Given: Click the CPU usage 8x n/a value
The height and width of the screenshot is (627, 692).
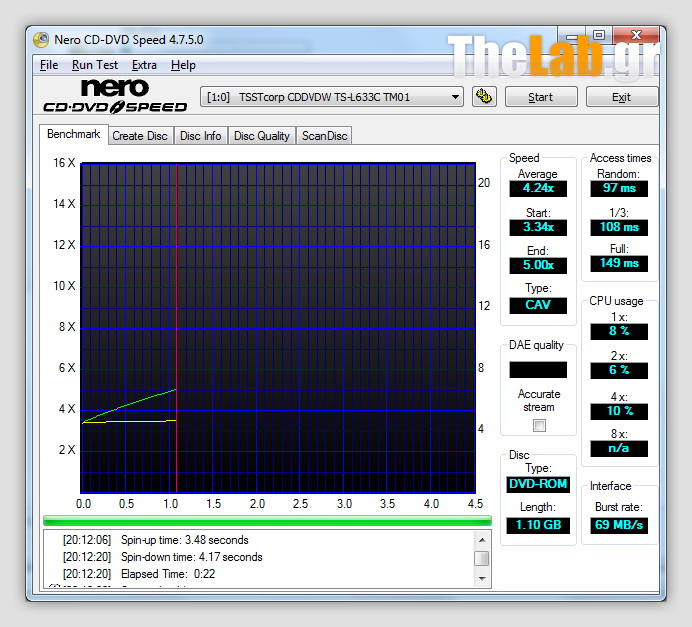Looking at the screenshot, I should [619, 449].
